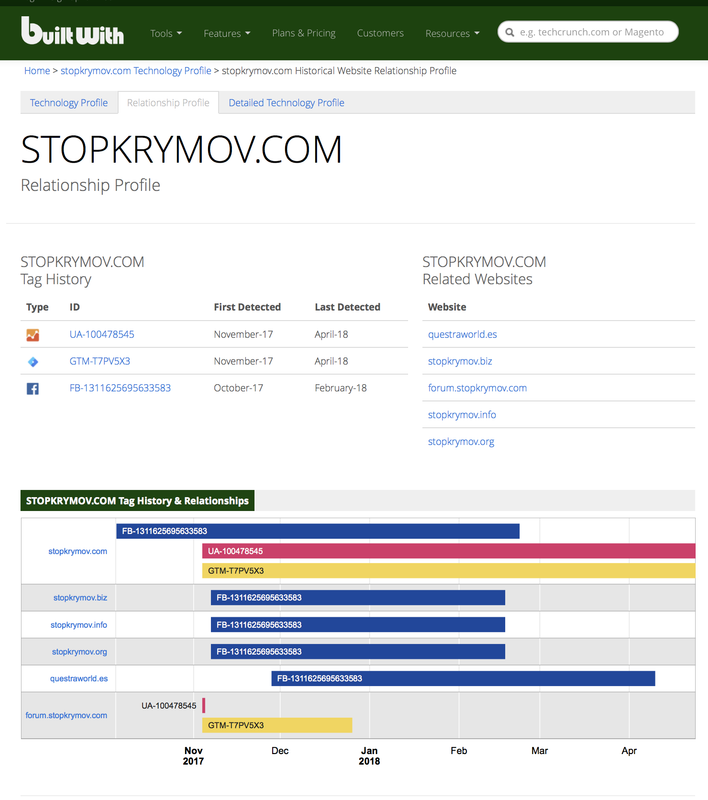
Task: Click the 'Website' column header
Action: 447,307
